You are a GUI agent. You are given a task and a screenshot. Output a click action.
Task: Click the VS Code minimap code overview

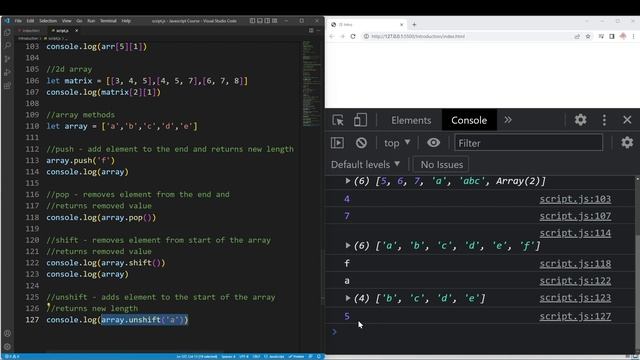(x=312, y=84)
